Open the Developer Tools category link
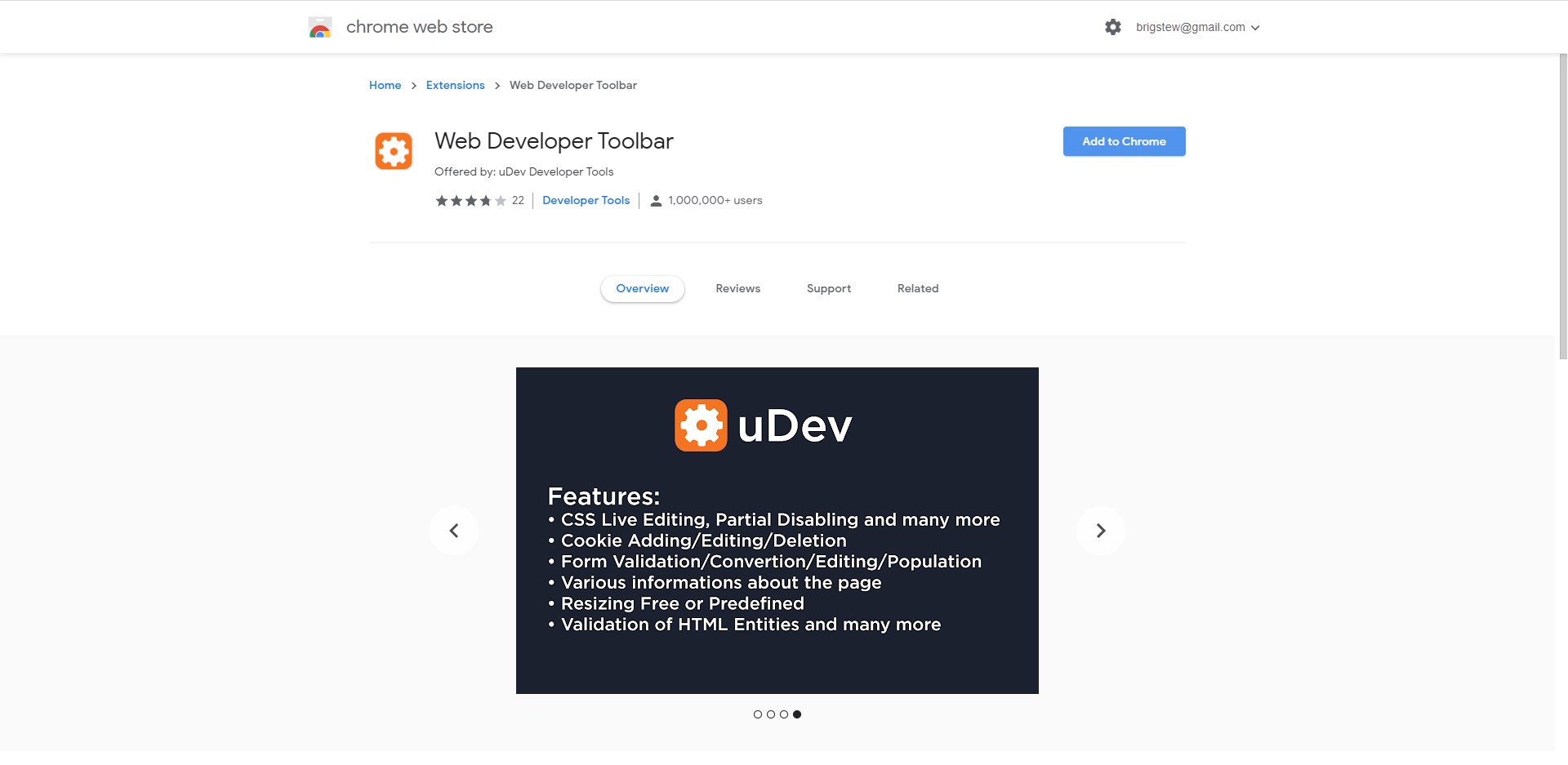1568x765 pixels. click(x=586, y=201)
